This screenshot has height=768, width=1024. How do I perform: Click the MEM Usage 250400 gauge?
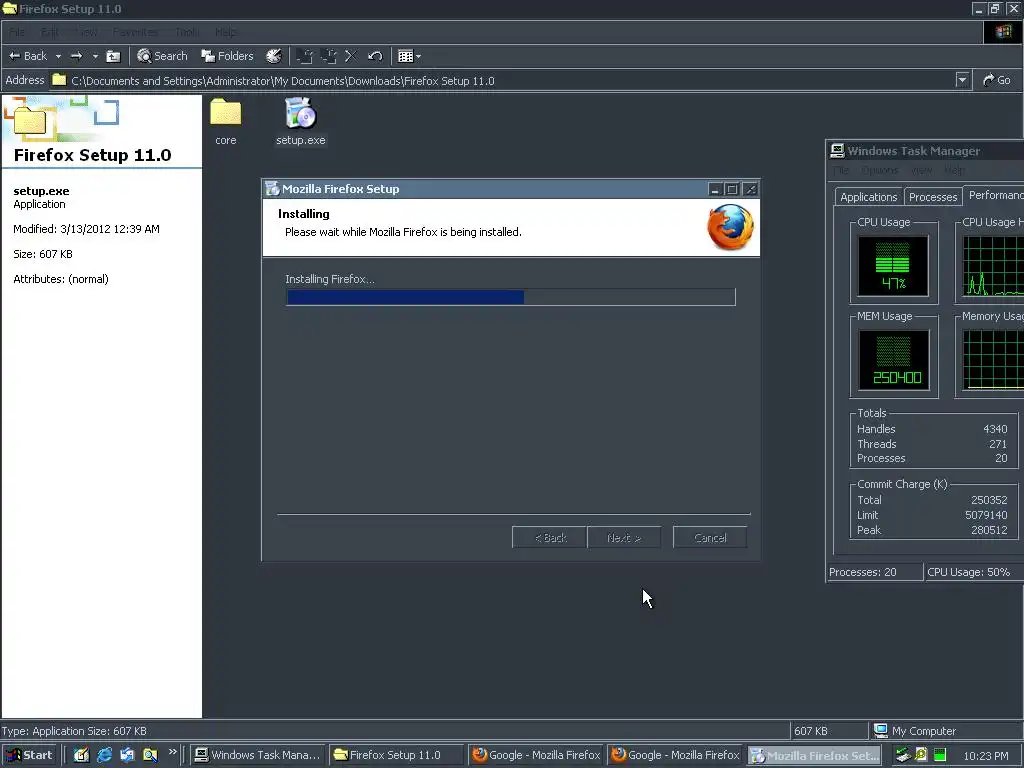(893, 360)
